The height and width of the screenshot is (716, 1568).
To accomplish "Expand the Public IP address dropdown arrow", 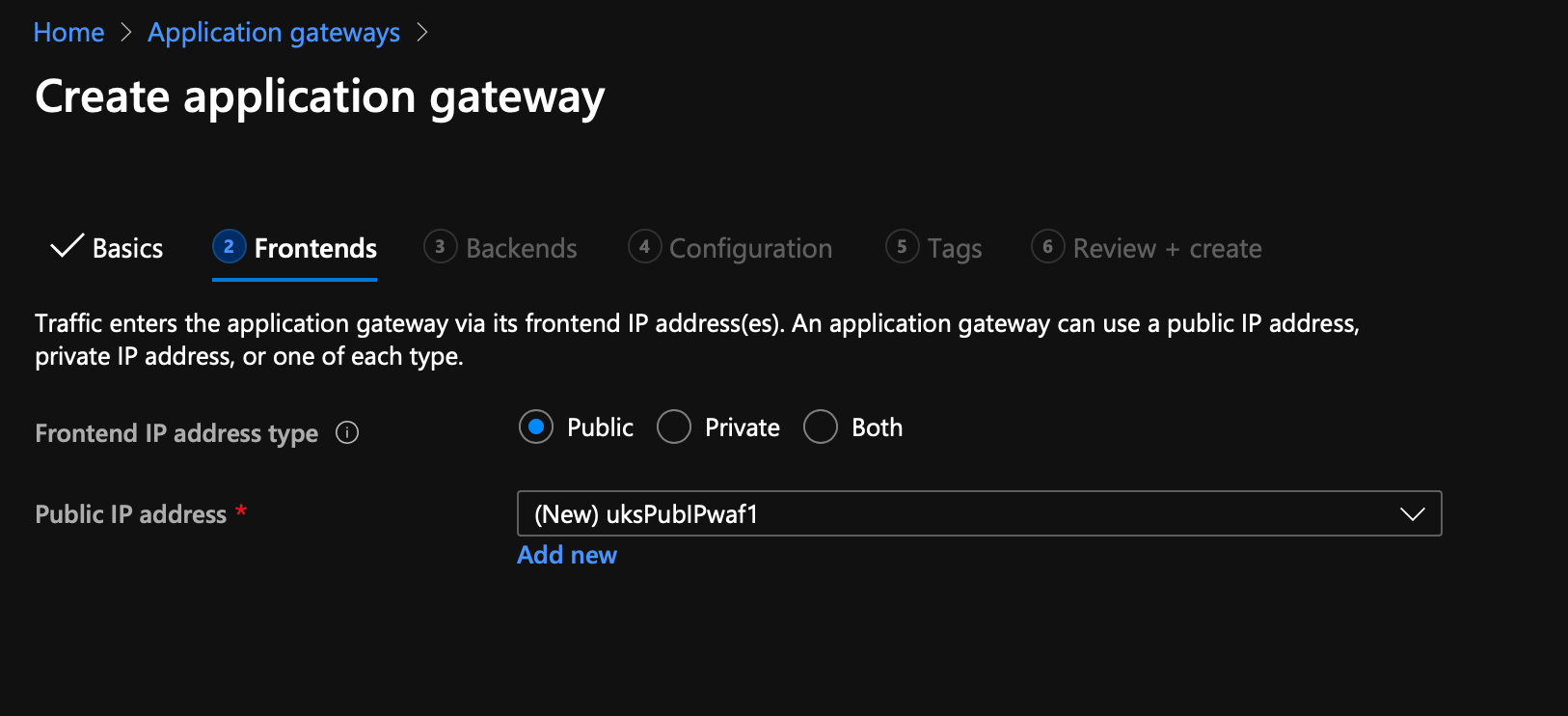I will pos(1412,514).
